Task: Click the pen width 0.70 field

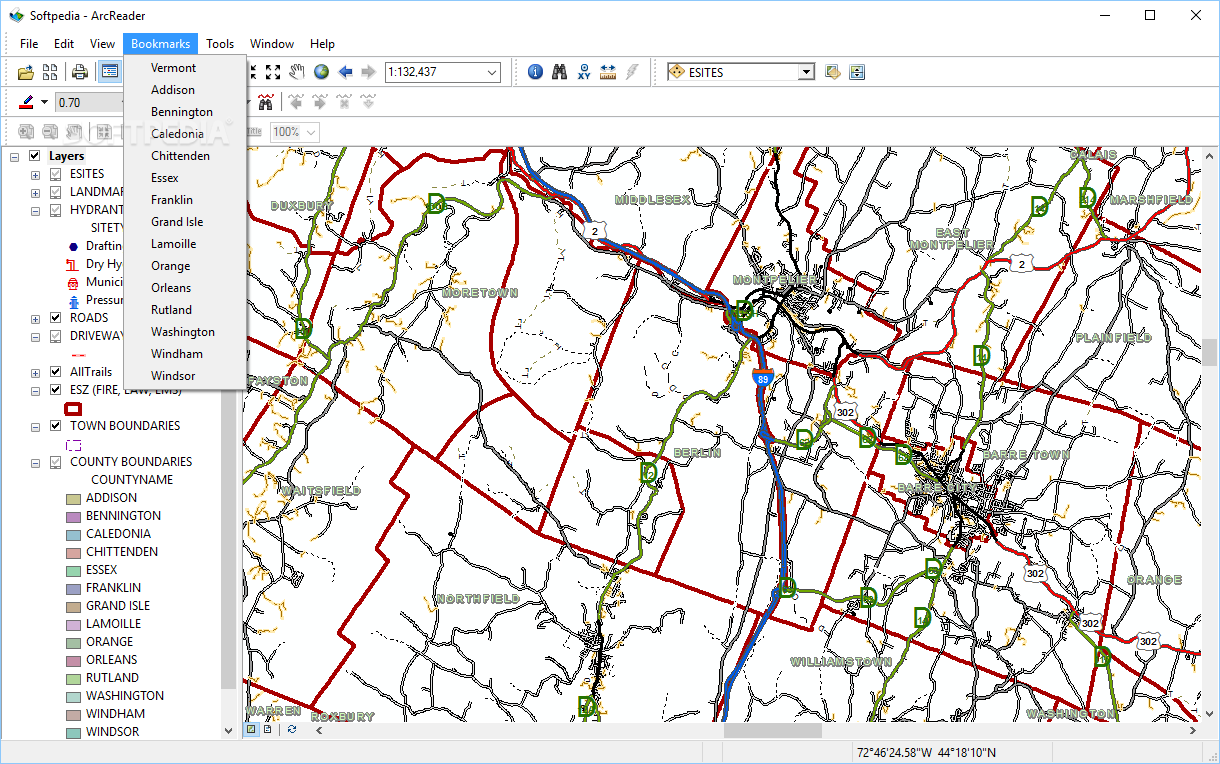Action: coord(88,102)
